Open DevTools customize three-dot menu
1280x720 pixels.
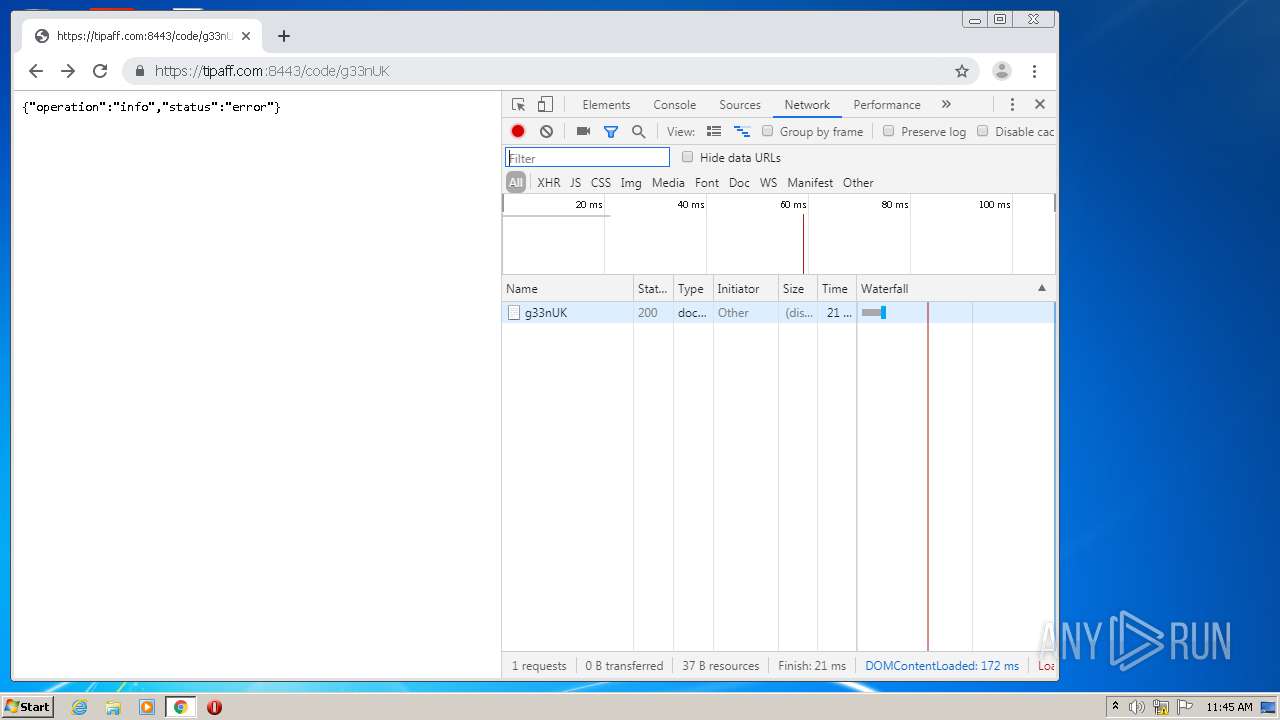(1012, 104)
